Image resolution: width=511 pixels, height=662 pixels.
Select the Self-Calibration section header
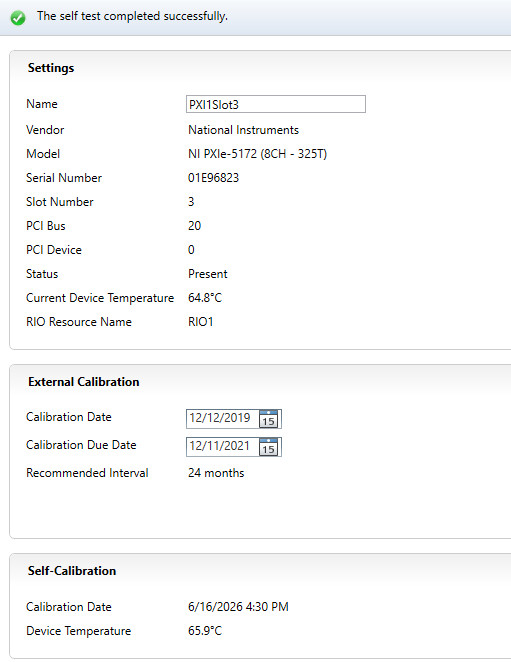(72, 571)
